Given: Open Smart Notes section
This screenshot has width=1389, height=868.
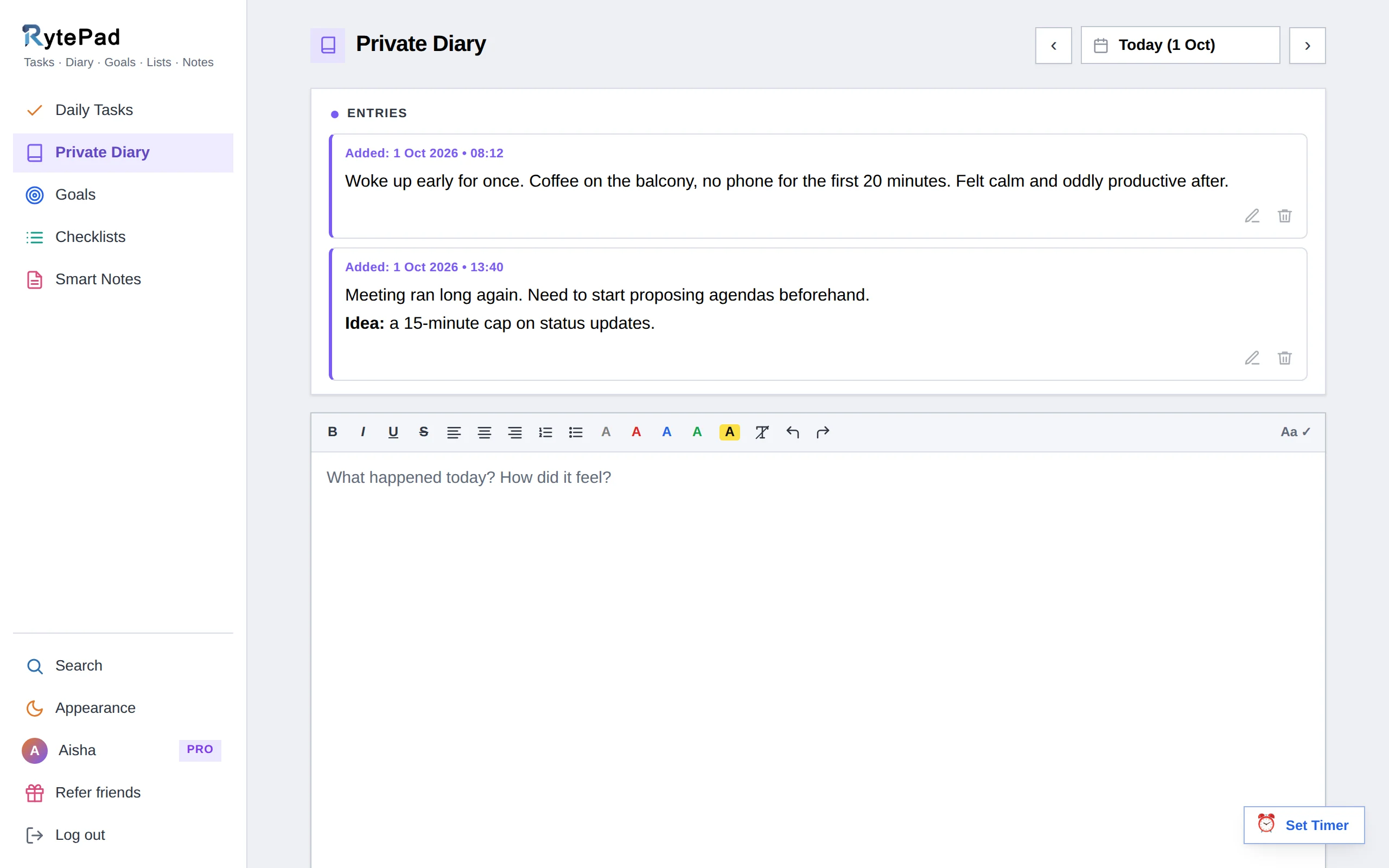Looking at the screenshot, I should 123,279.
